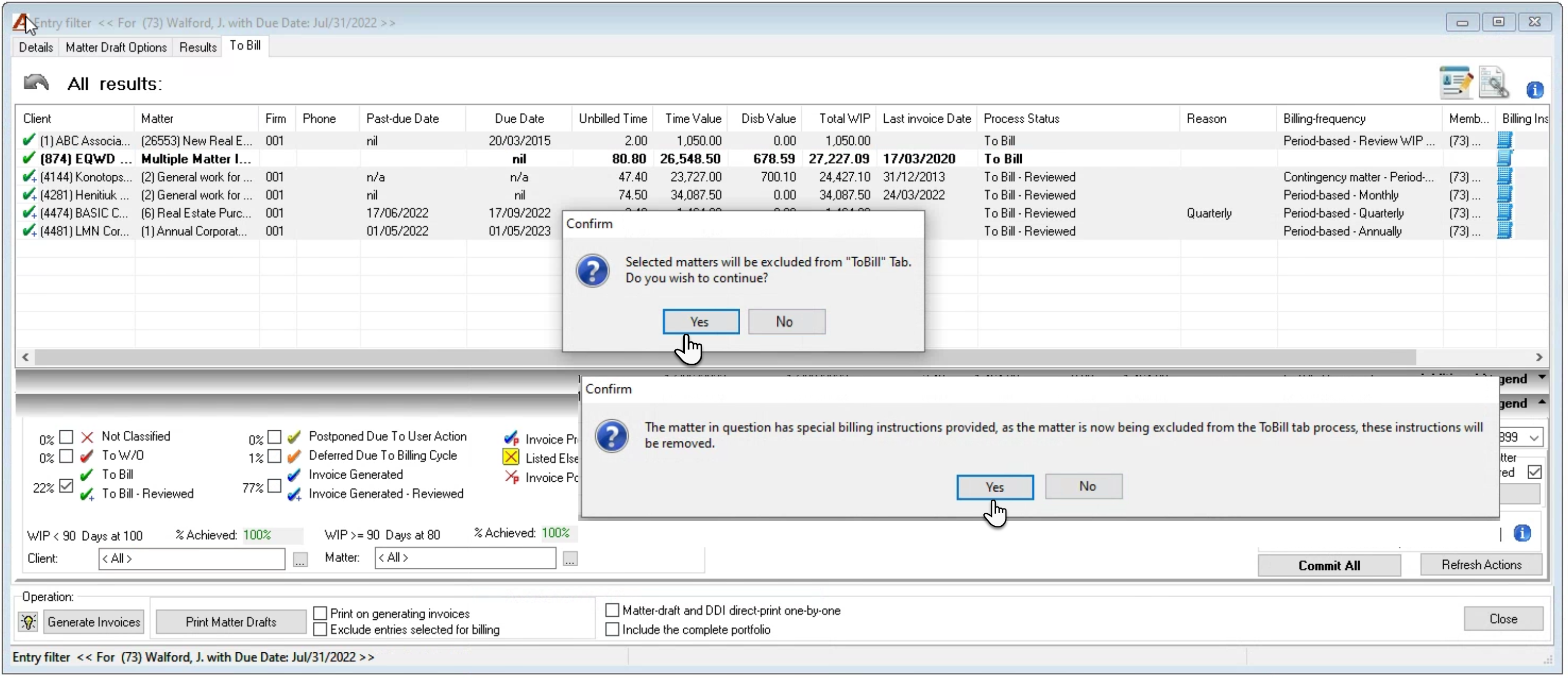
Task: Click the Commit All button
Action: point(1329,565)
